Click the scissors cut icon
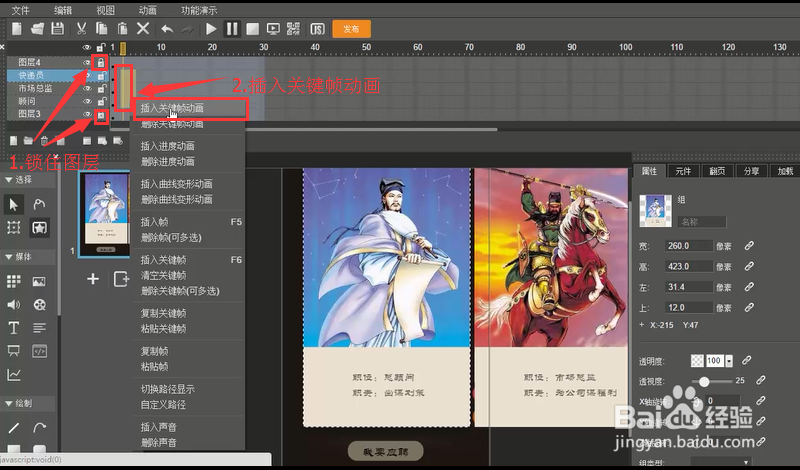Viewport: 800px width, 470px height. [x=81, y=29]
